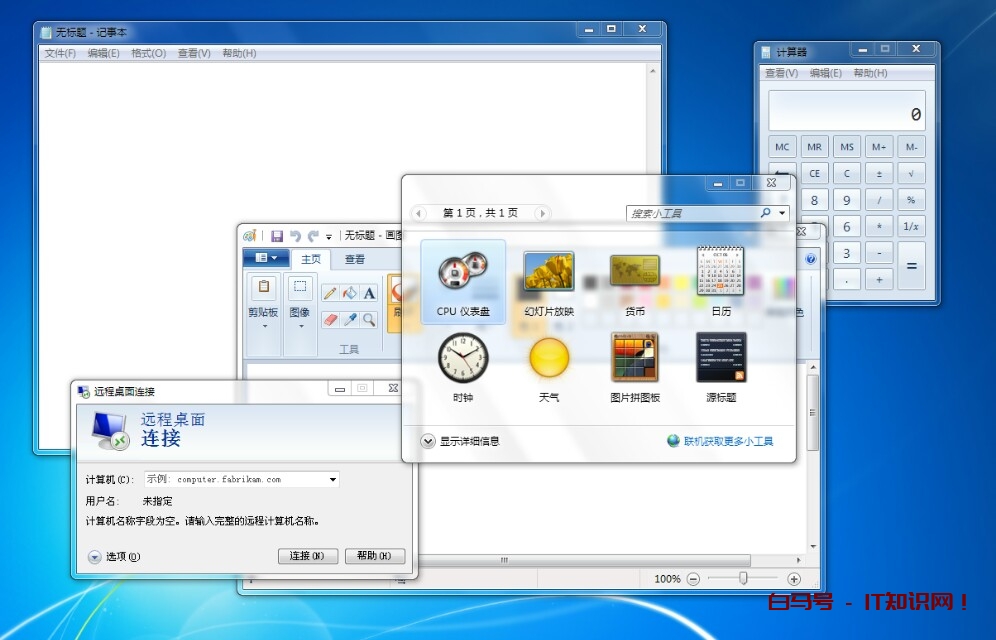
Task: Choose the 日历 calendar gadget
Action: (721, 271)
